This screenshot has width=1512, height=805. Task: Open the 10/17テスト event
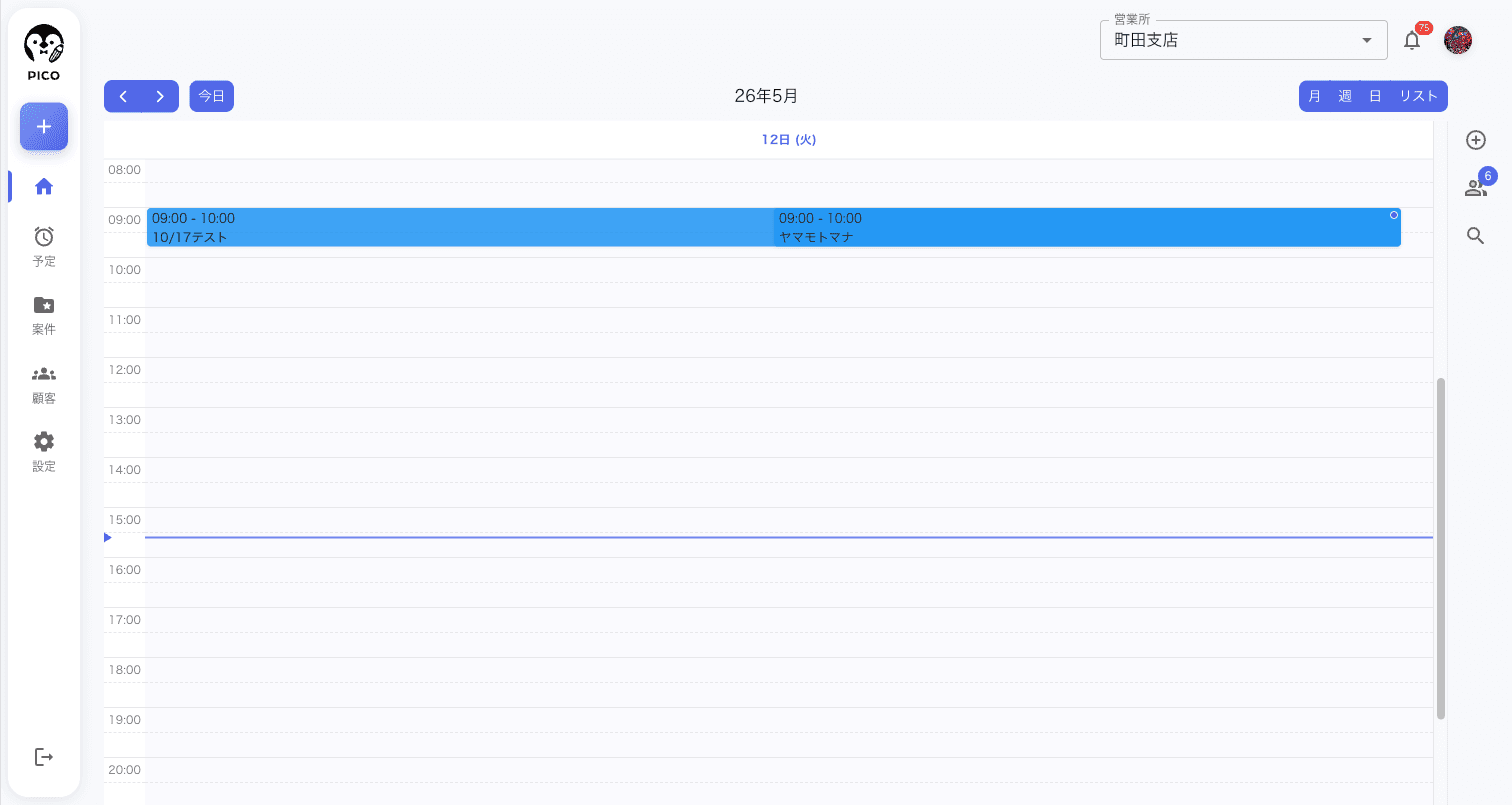460,227
